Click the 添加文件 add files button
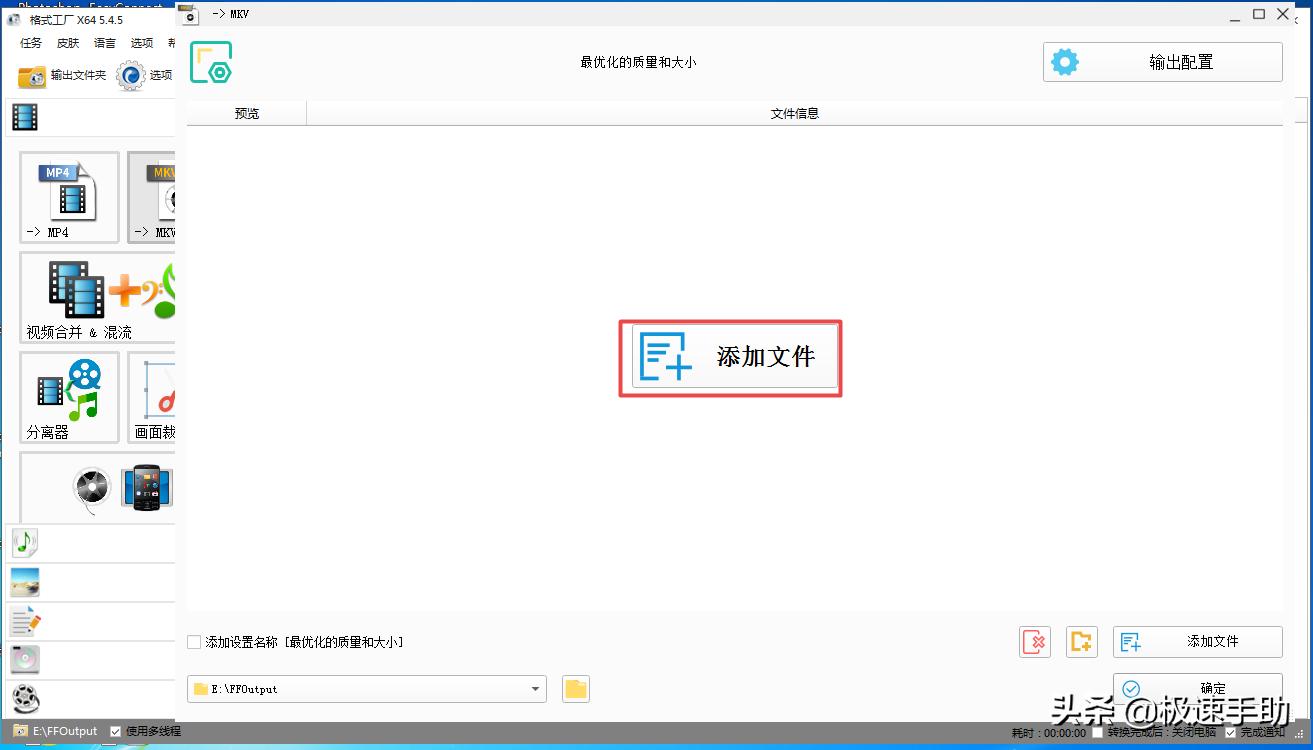The width and height of the screenshot is (1313, 750). [x=1197, y=642]
